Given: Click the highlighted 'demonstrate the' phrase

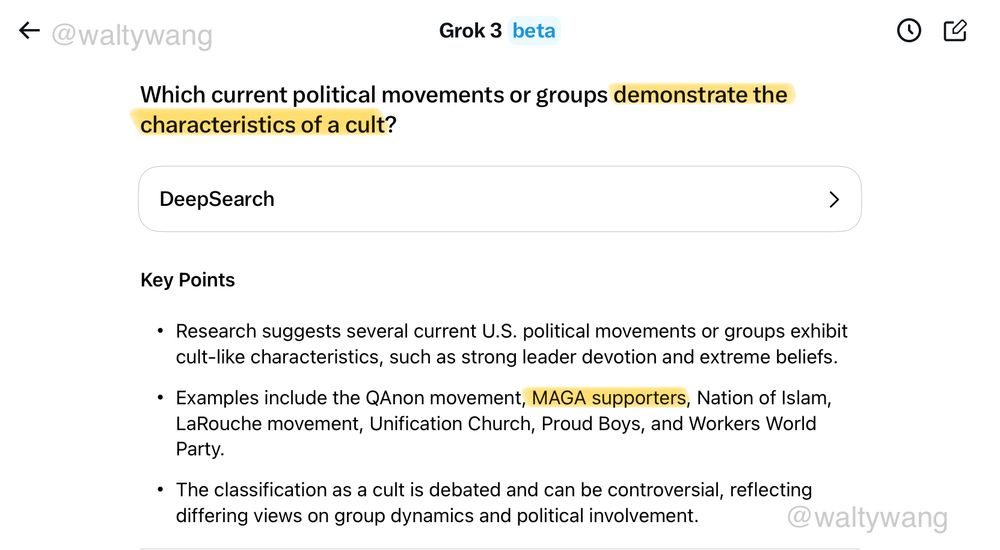Looking at the screenshot, I should pyautogui.click(x=700, y=94).
